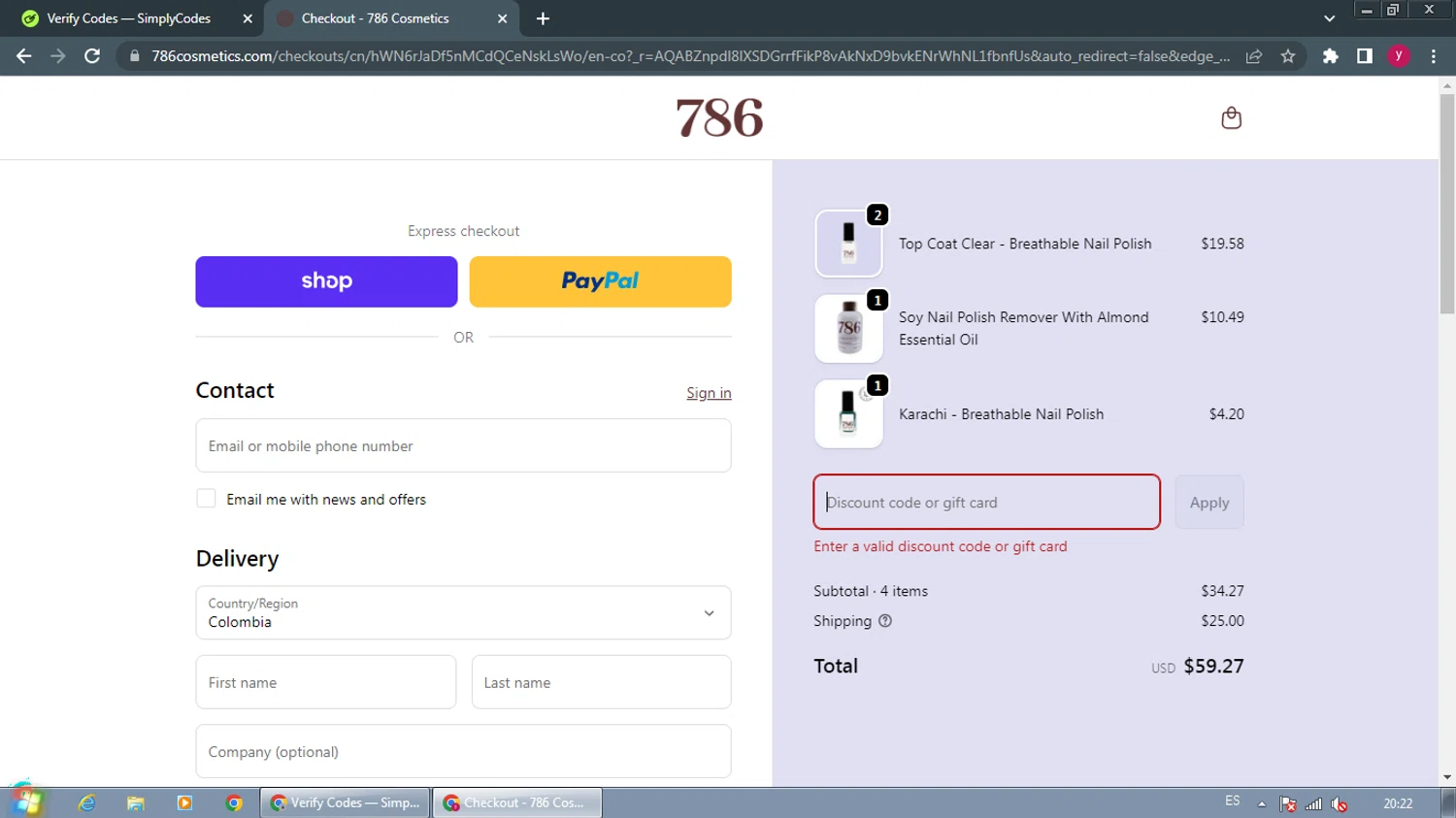Screen dimensions: 1456x818
Task: Click 'Enter a valid discount code' error text
Action: pyautogui.click(x=941, y=546)
